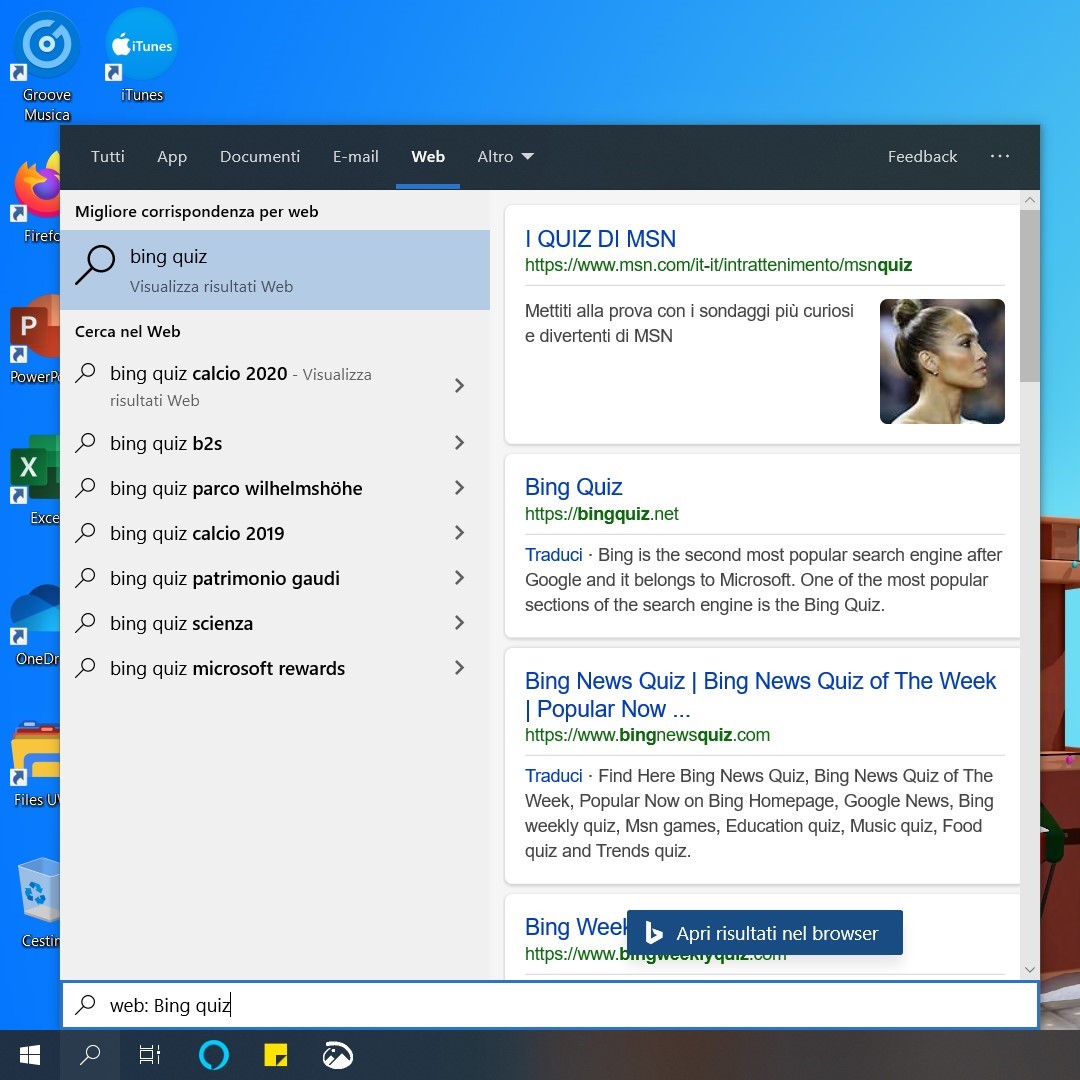Open the Recycle Bin (Cestino) icon
Screen dimensions: 1080x1080
[x=39, y=902]
